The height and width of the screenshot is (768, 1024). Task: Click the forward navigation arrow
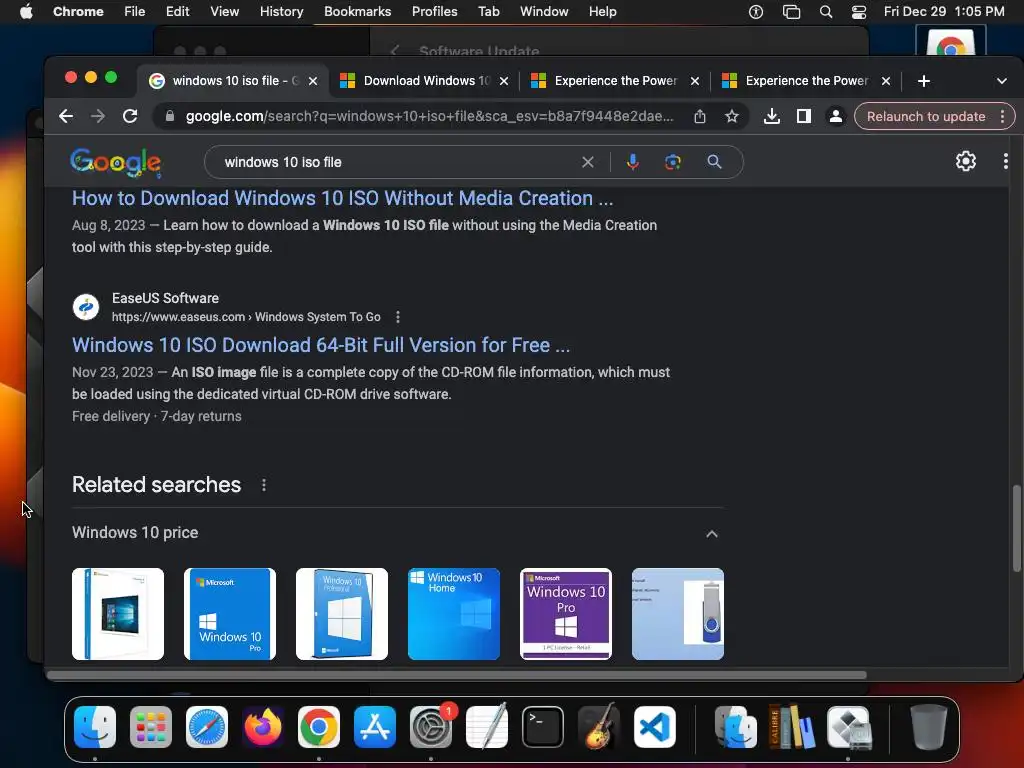98,116
